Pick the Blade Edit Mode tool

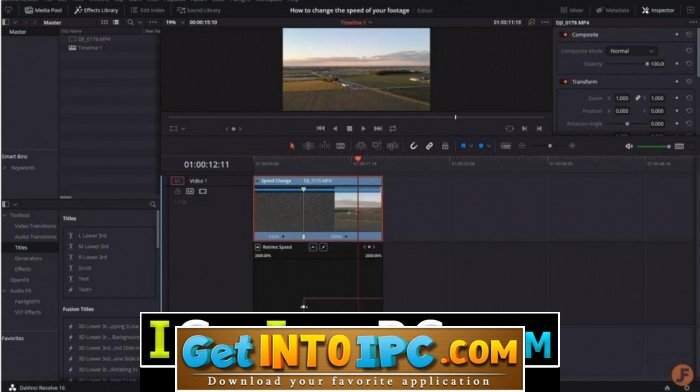(341, 146)
